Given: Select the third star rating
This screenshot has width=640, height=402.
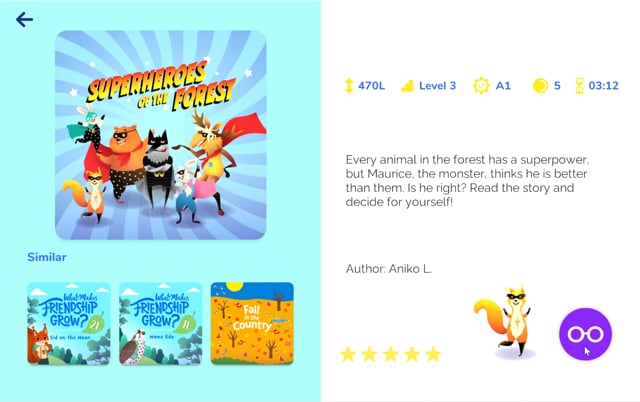Looking at the screenshot, I should click(391, 354).
